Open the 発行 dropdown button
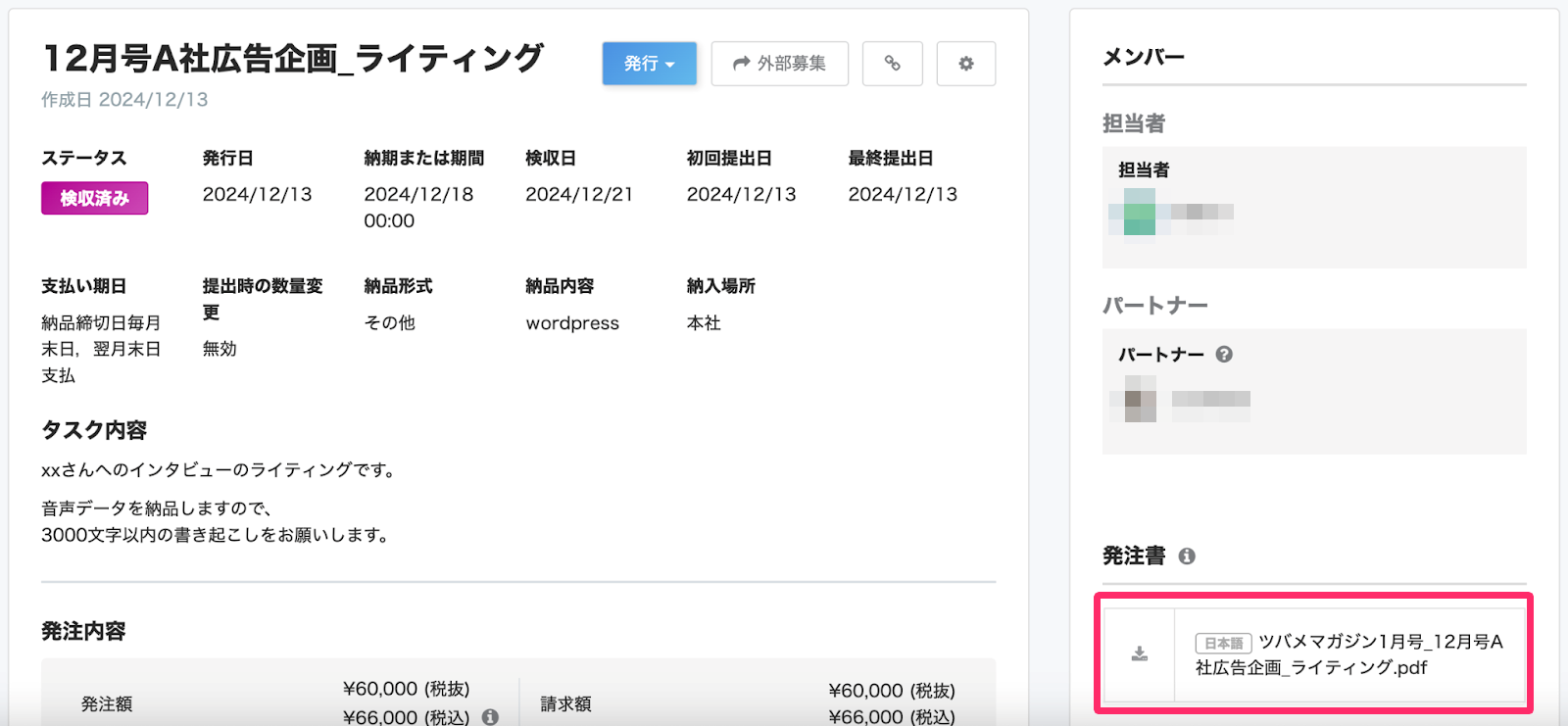The height and width of the screenshot is (726, 1568). (649, 64)
